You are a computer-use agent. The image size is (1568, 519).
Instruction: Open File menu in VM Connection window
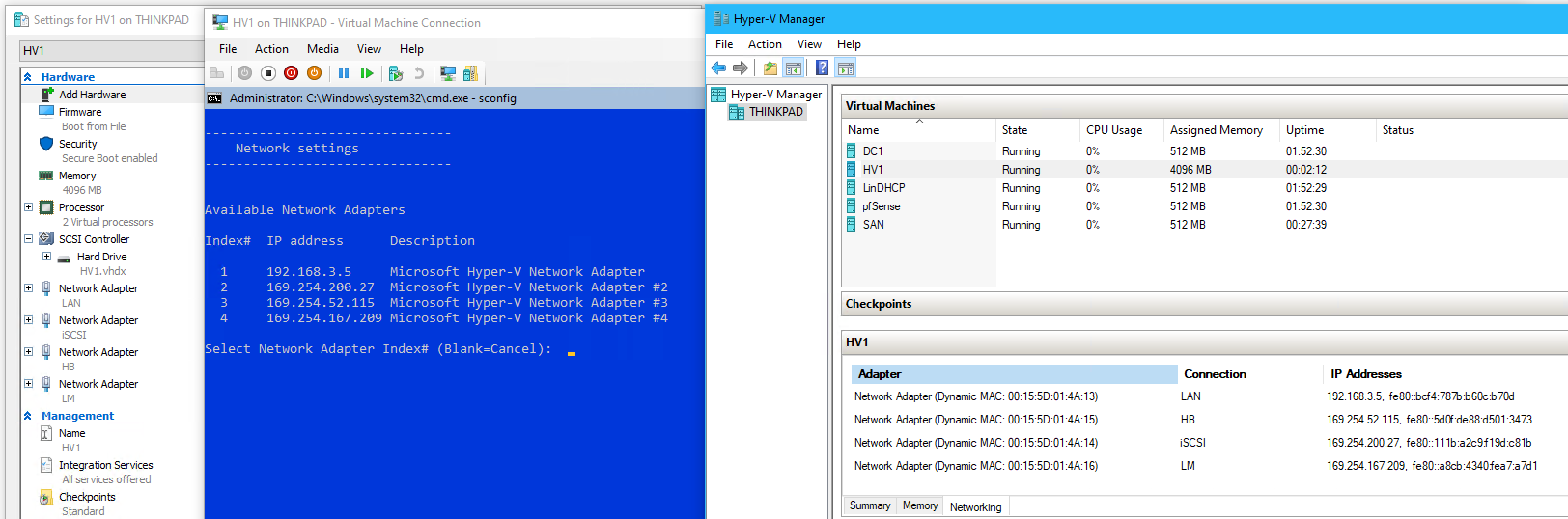[x=228, y=49]
